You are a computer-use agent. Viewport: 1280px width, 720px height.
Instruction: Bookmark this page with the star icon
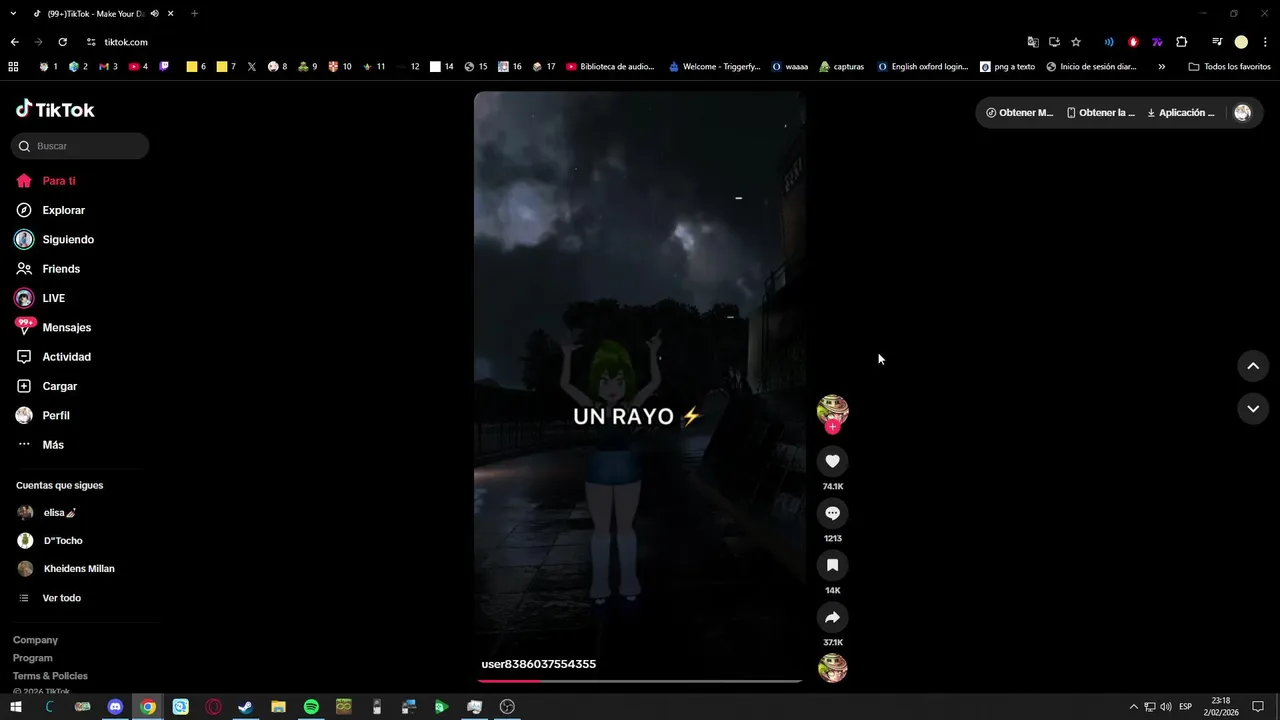click(x=1076, y=42)
